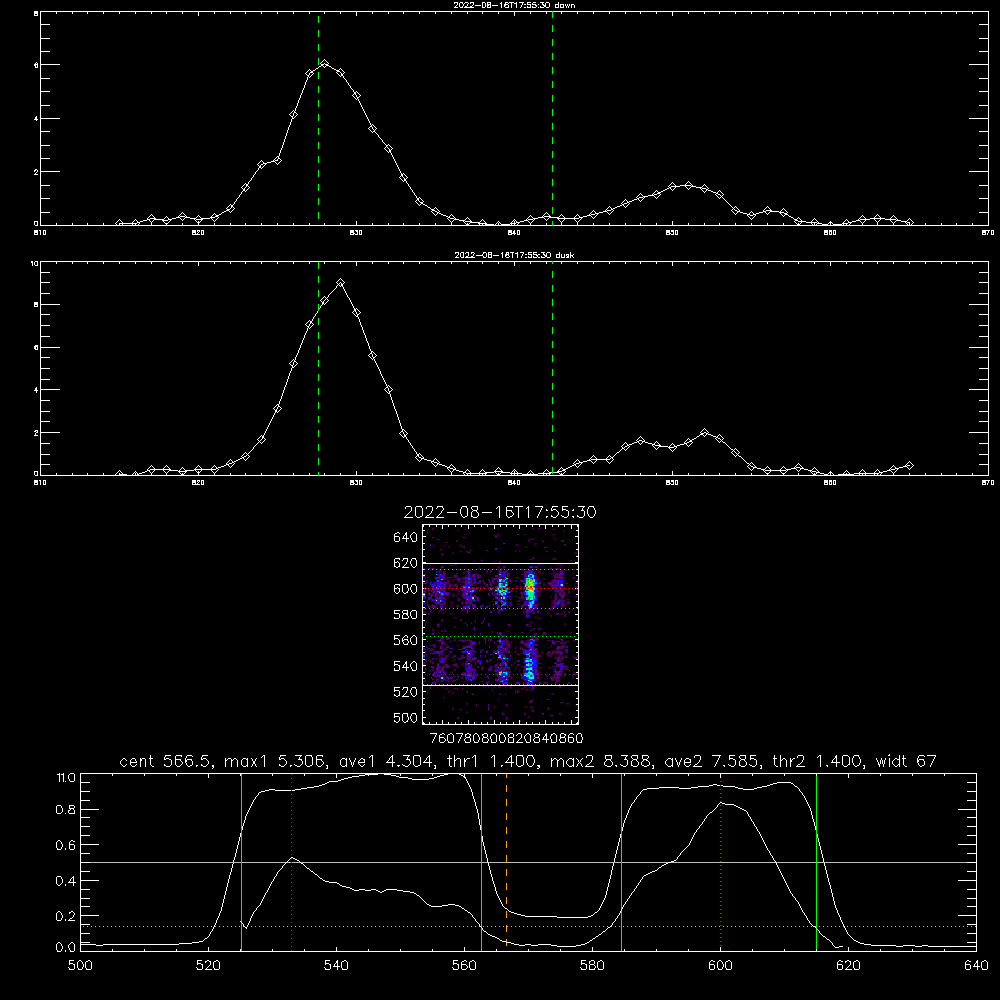Click the '2022-08-16T17:55:30 dusk' plot title

(x=514, y=255)
